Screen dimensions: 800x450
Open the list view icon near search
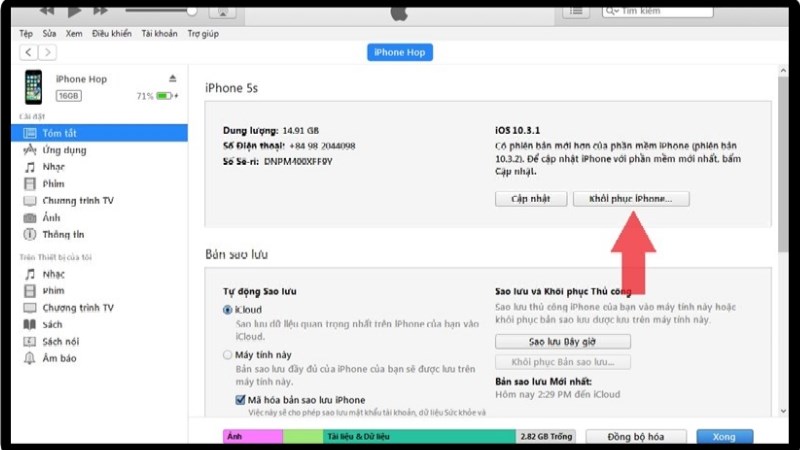coord(576,11)
